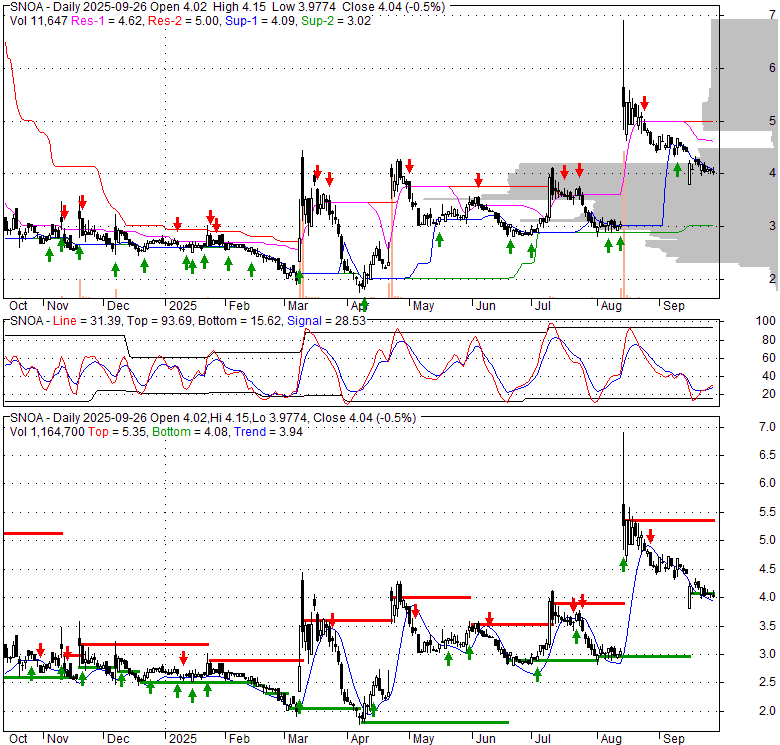The image size is (780, 745).
Task: Select the Top = 93.69 oscillator label
Action: [x=159, y=321]
